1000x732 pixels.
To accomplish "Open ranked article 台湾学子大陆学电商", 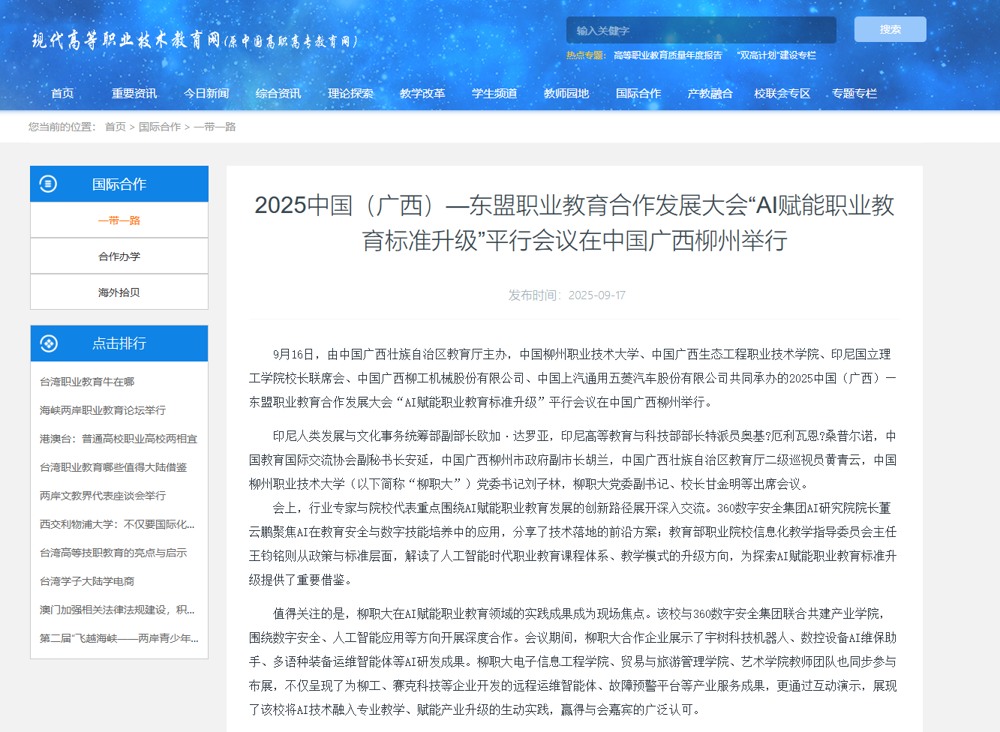I will 87,581.
